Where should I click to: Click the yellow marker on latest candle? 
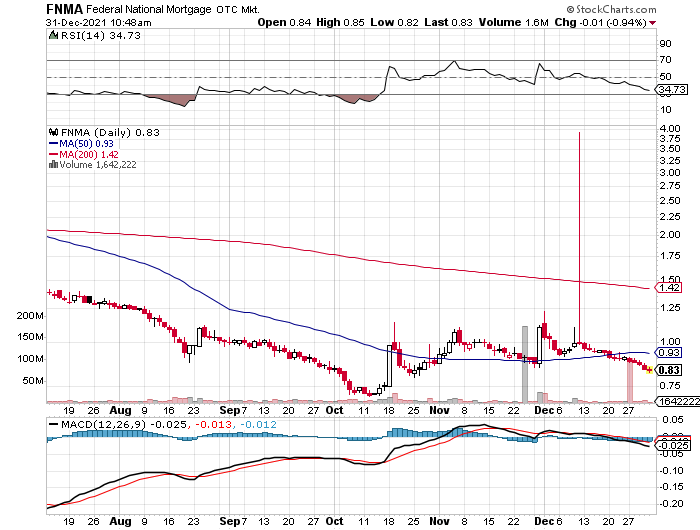[649, 370]
